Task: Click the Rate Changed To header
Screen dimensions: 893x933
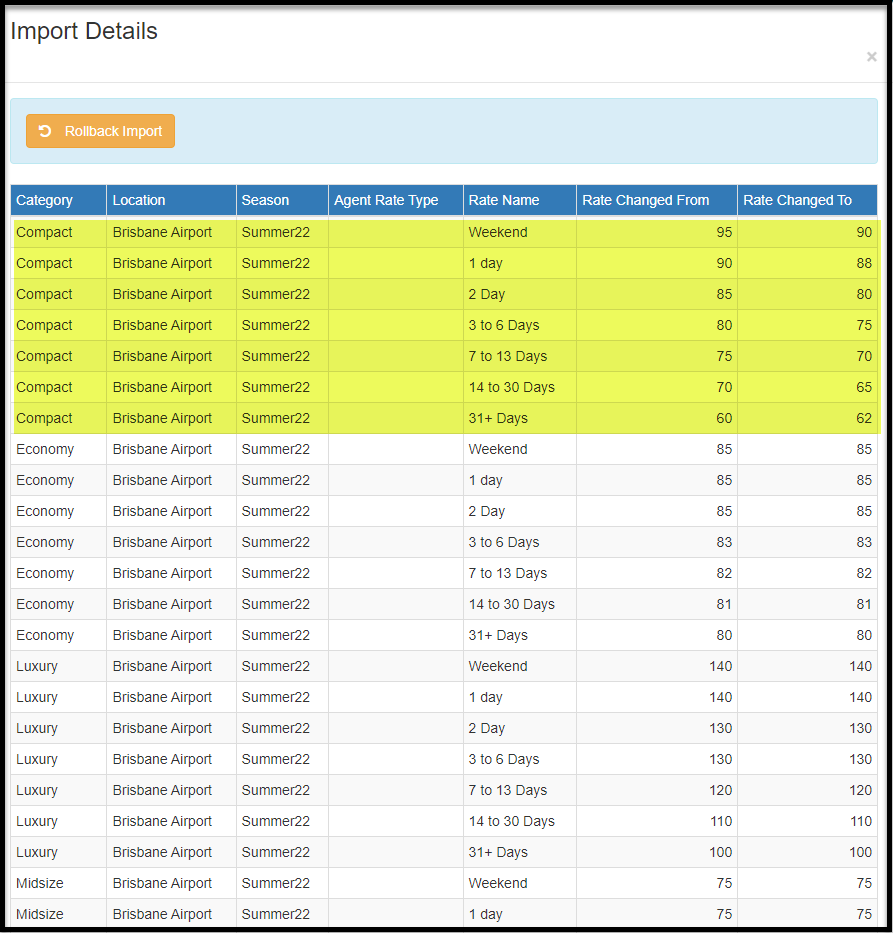Action: [x=807, y=200]
